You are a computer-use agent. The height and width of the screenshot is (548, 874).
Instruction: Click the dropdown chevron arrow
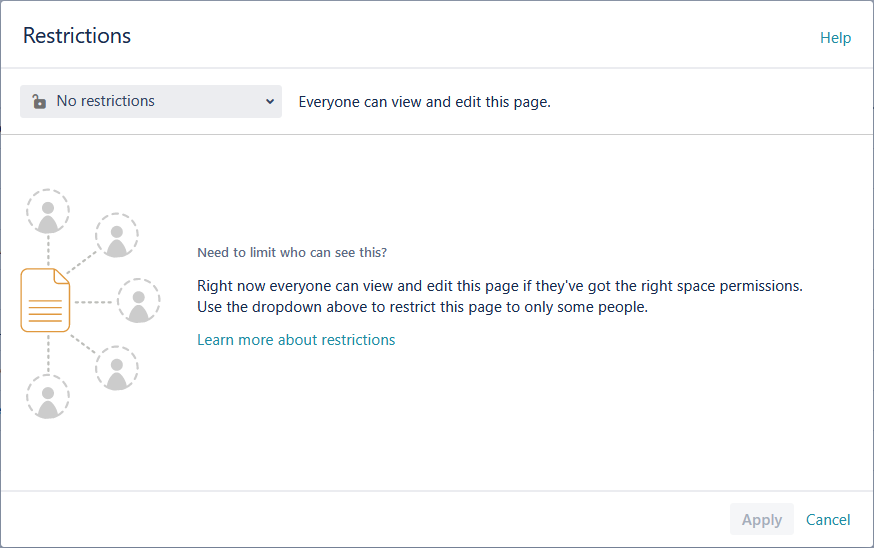tap(270, 101)
